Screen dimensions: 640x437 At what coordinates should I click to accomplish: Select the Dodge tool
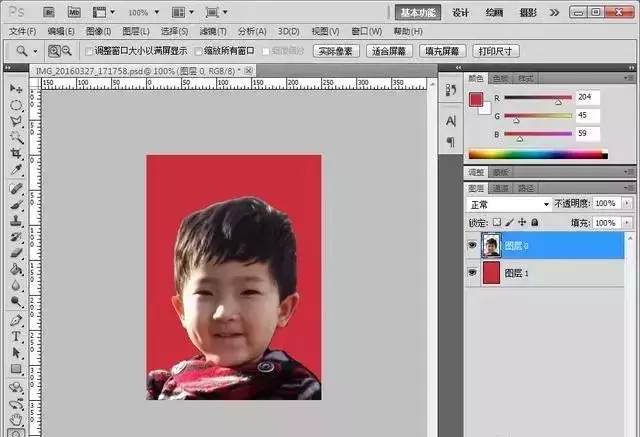click(16, 302)
